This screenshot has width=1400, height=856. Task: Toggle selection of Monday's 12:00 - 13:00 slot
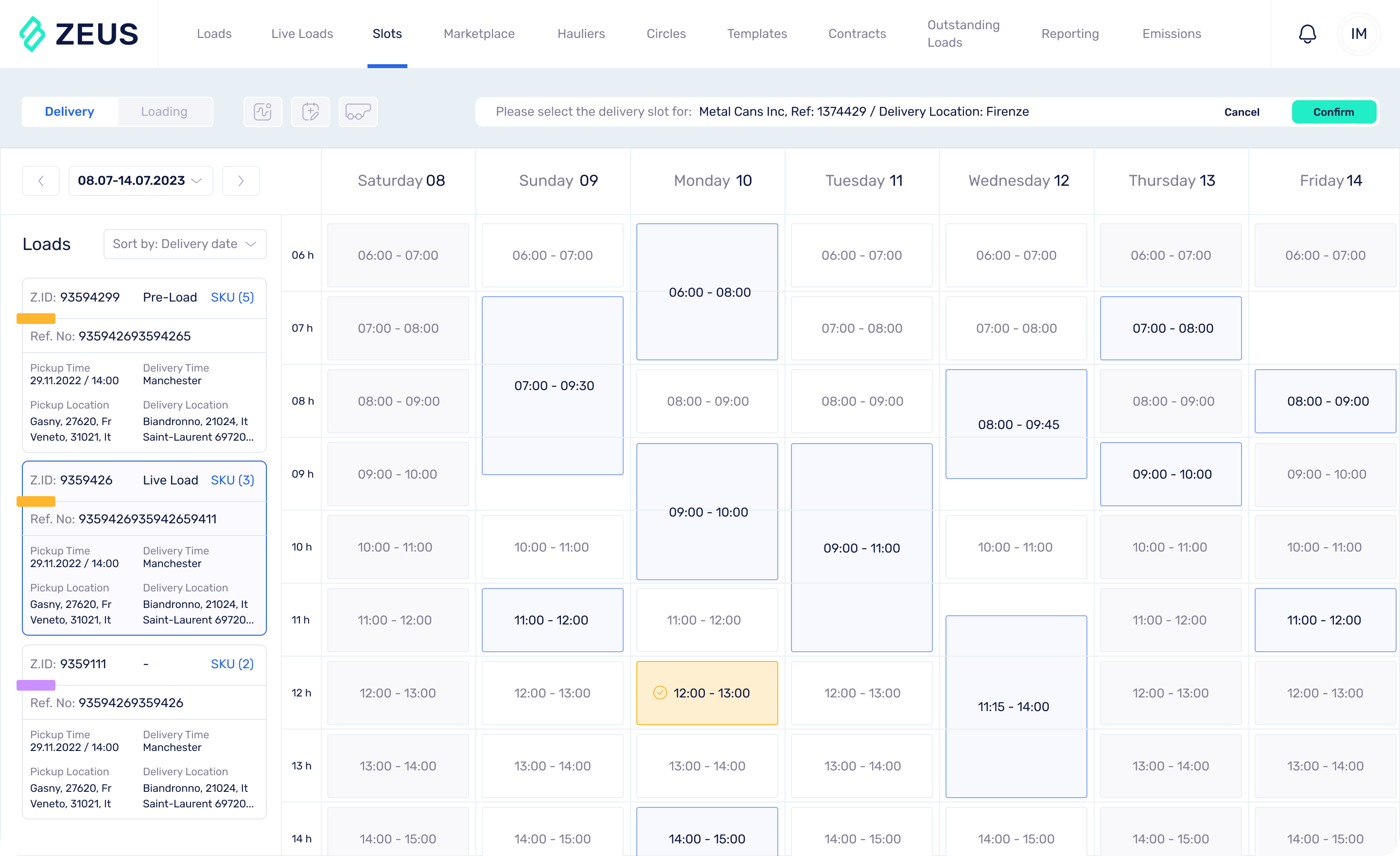(x=707, y=693)
